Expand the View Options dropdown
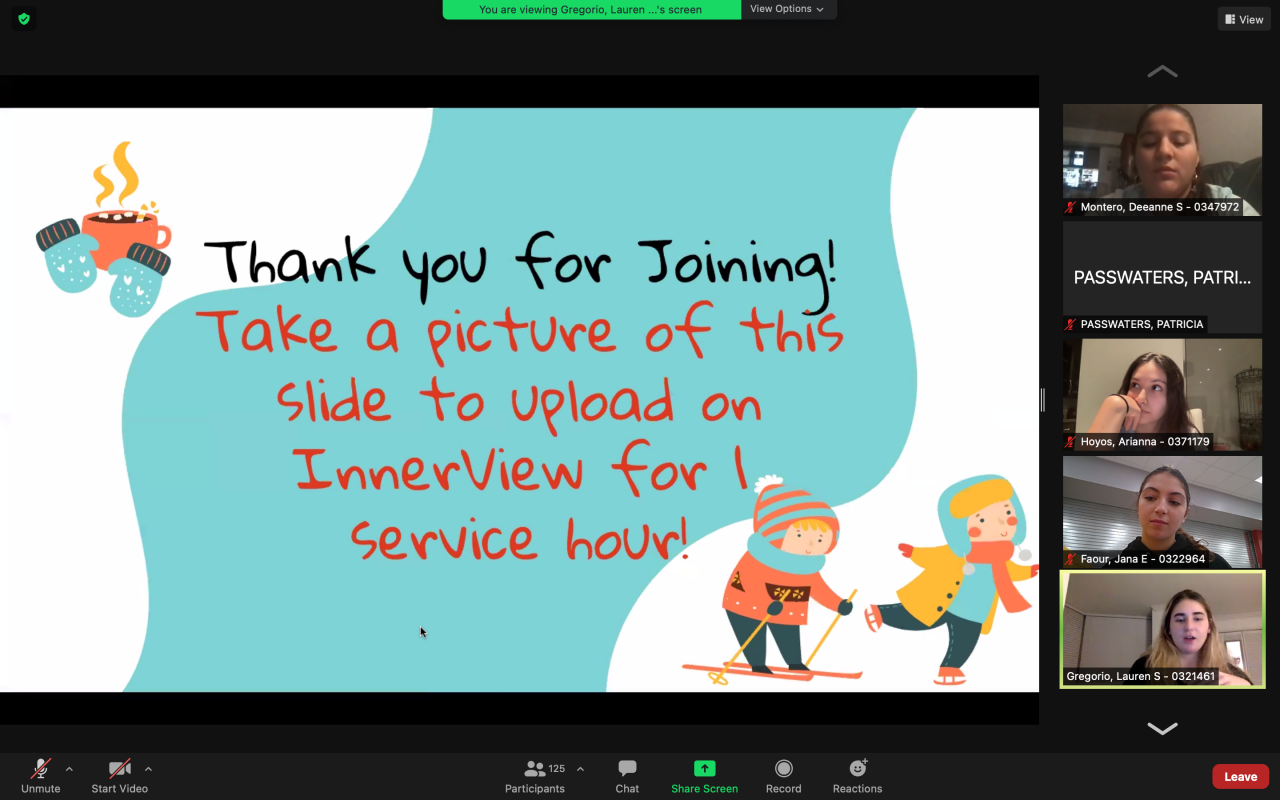Screen dimensions: 1280x800 [788, 9]
